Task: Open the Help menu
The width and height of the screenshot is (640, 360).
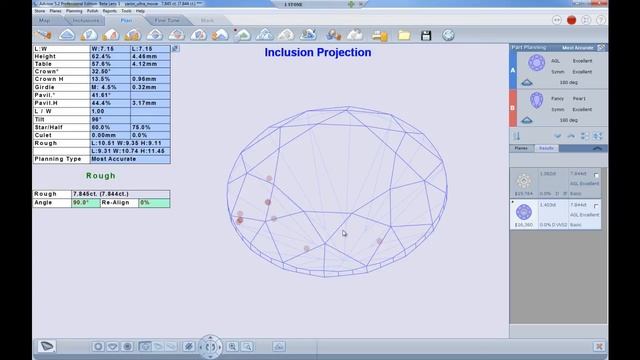Action: tap(140, 11)
